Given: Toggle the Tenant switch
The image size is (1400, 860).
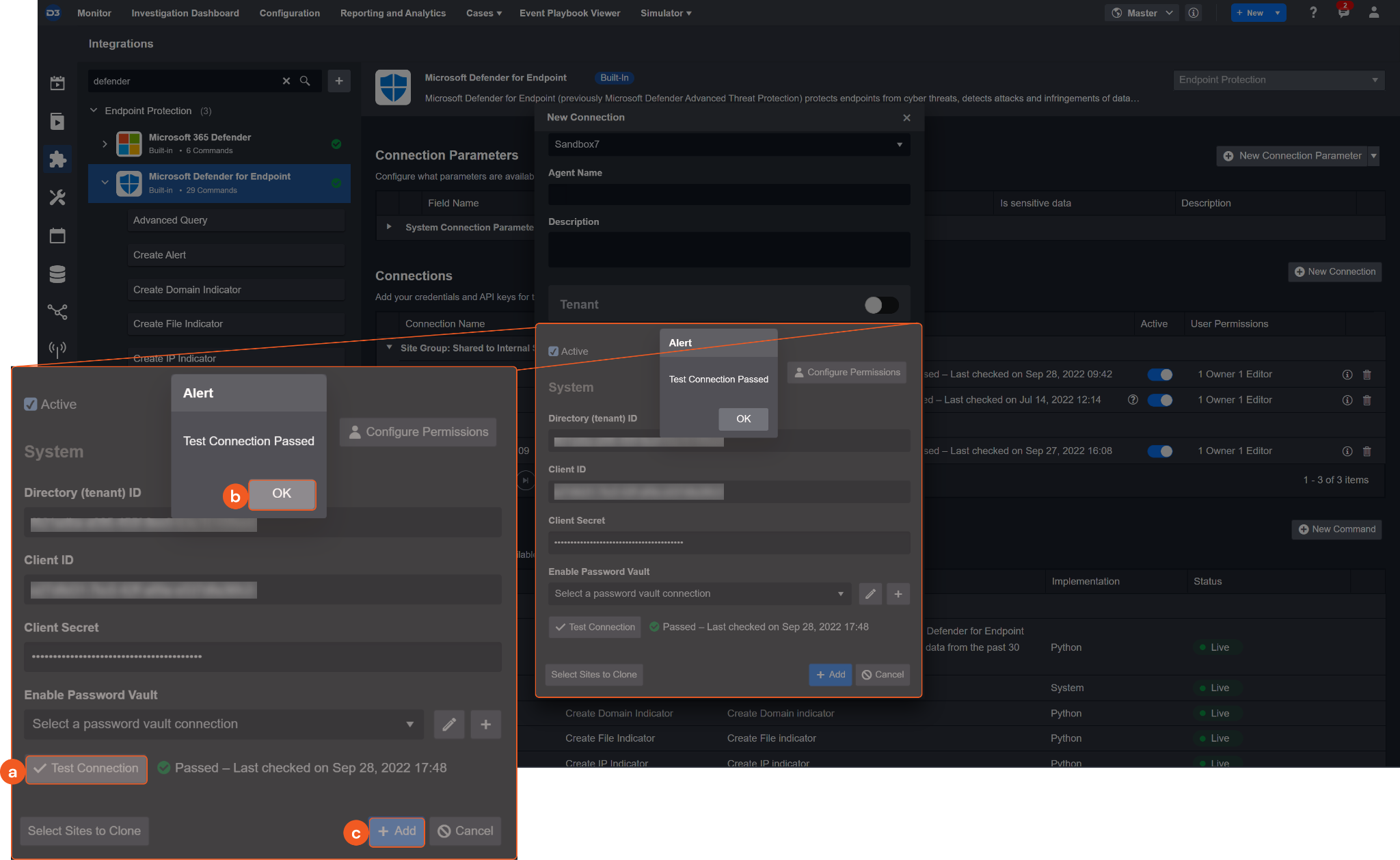Looking at the screenshot, I should [x=880, y=305].
